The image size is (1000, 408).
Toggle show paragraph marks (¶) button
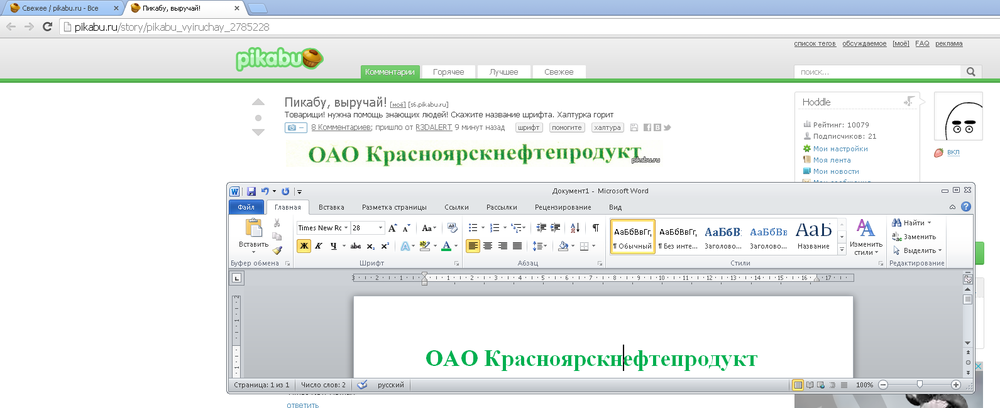[x=596, y=228]
